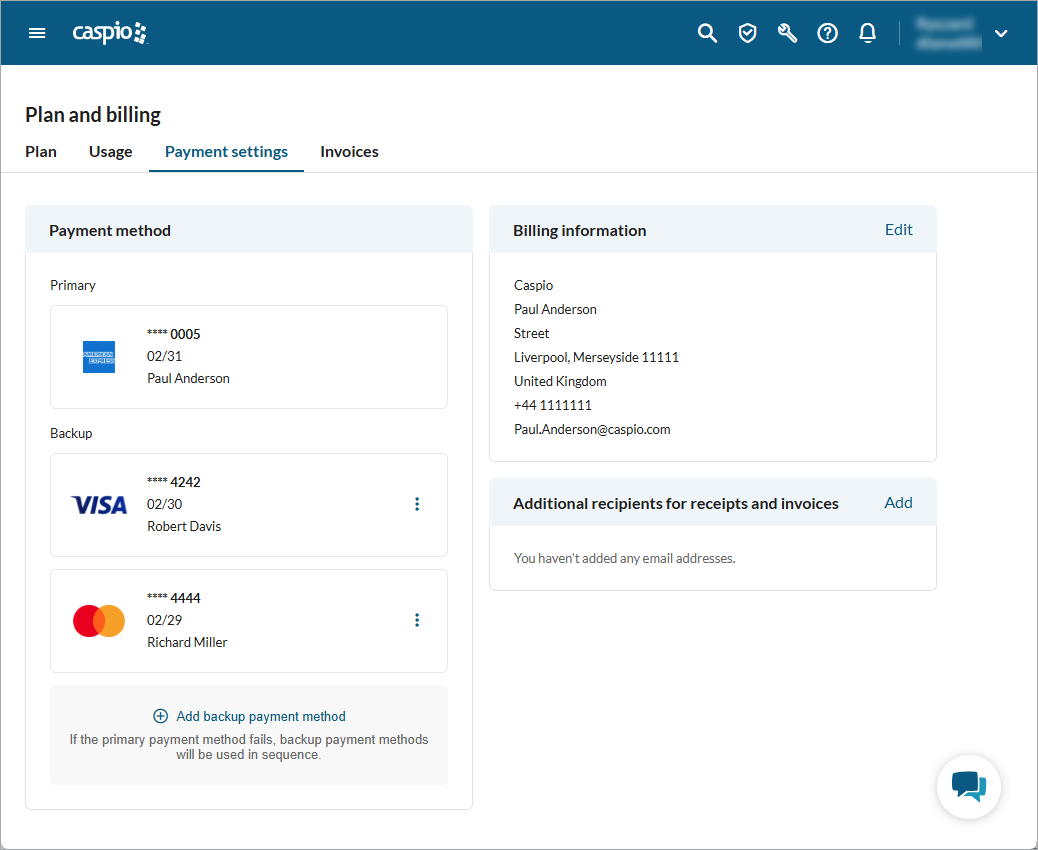Add a recipient for receipts and invoices
Screen dimensions: 1038x850
click(898, 502)
